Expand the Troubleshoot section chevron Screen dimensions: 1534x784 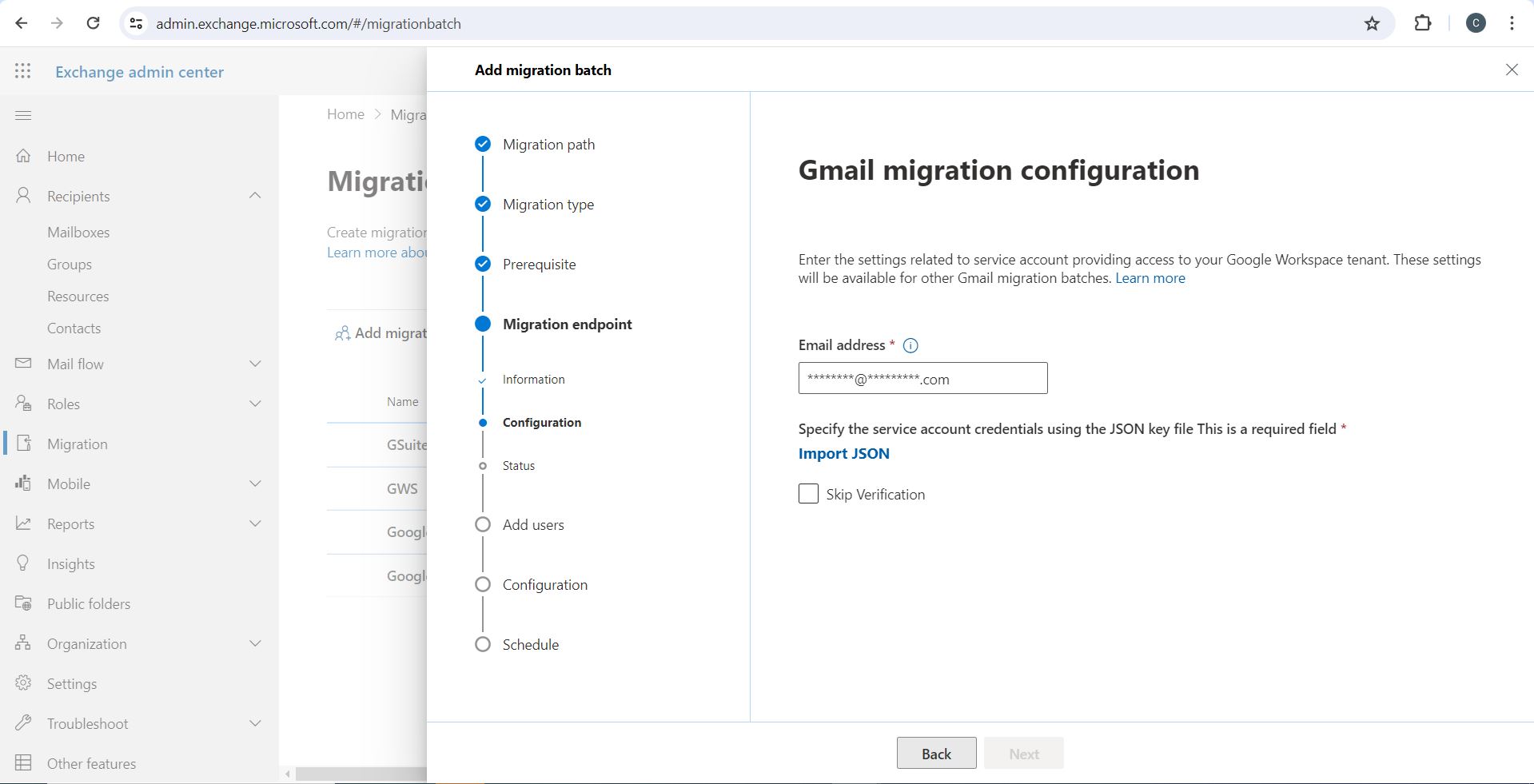point(255,723)
